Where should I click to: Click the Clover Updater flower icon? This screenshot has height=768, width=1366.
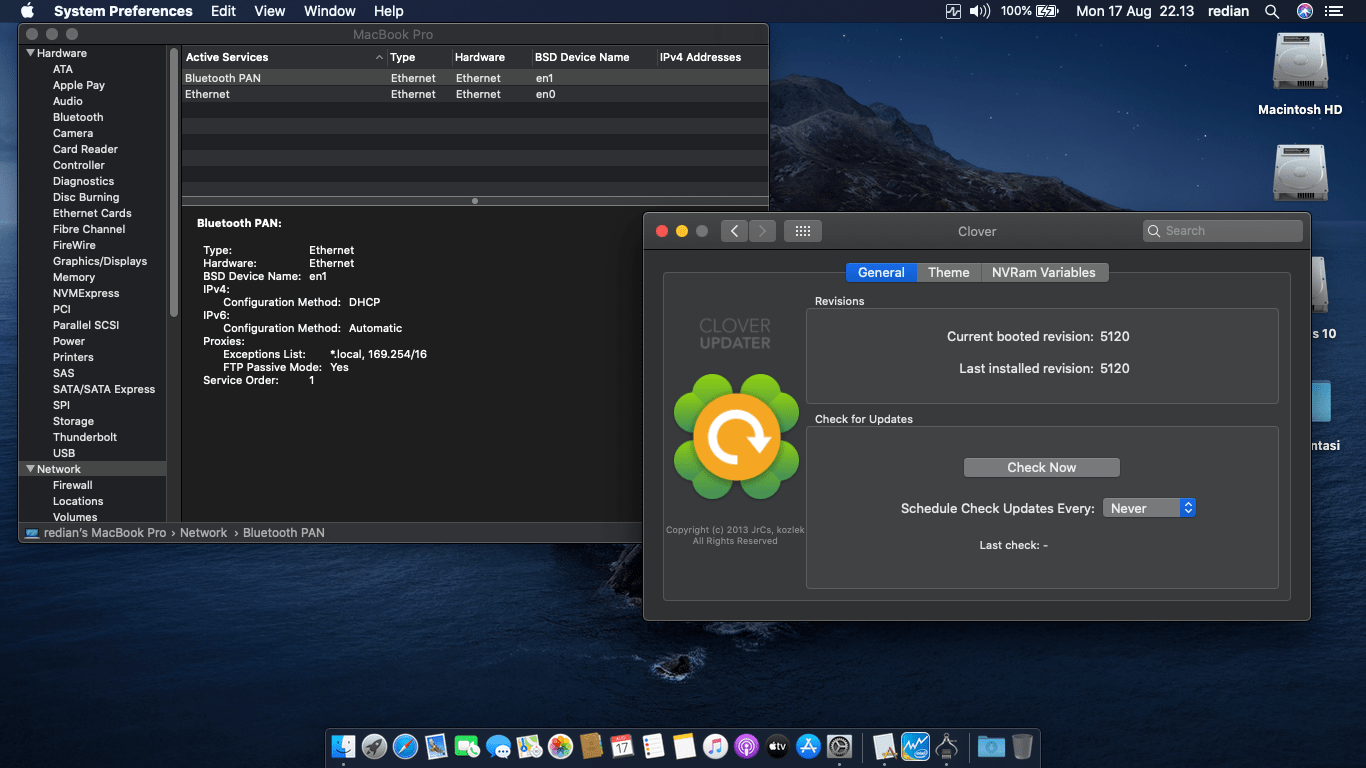[x=736, y=437]
